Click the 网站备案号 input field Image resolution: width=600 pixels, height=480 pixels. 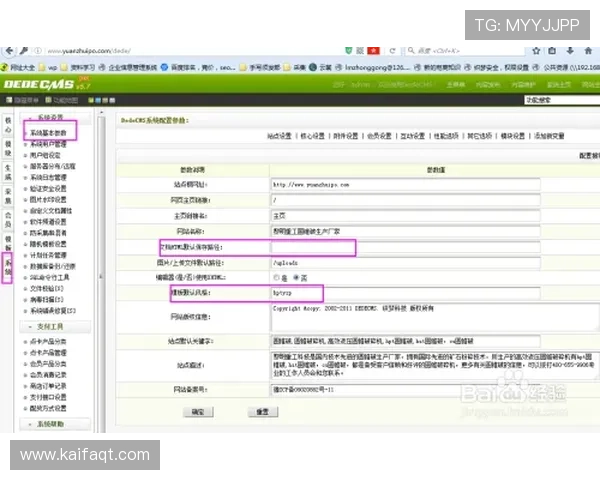(405, 389)
